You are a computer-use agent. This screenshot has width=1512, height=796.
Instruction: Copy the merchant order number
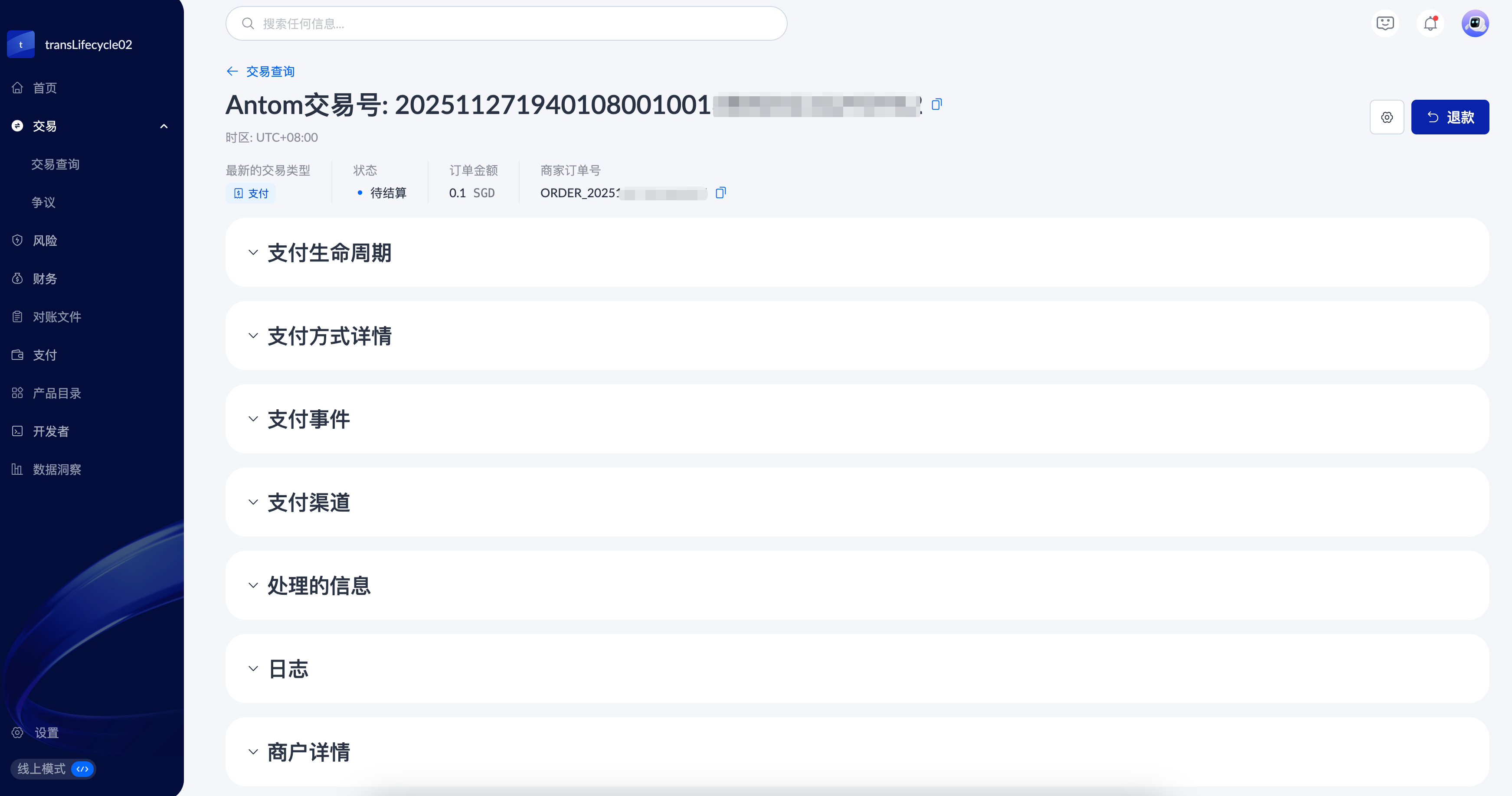(x=720, y=192)
